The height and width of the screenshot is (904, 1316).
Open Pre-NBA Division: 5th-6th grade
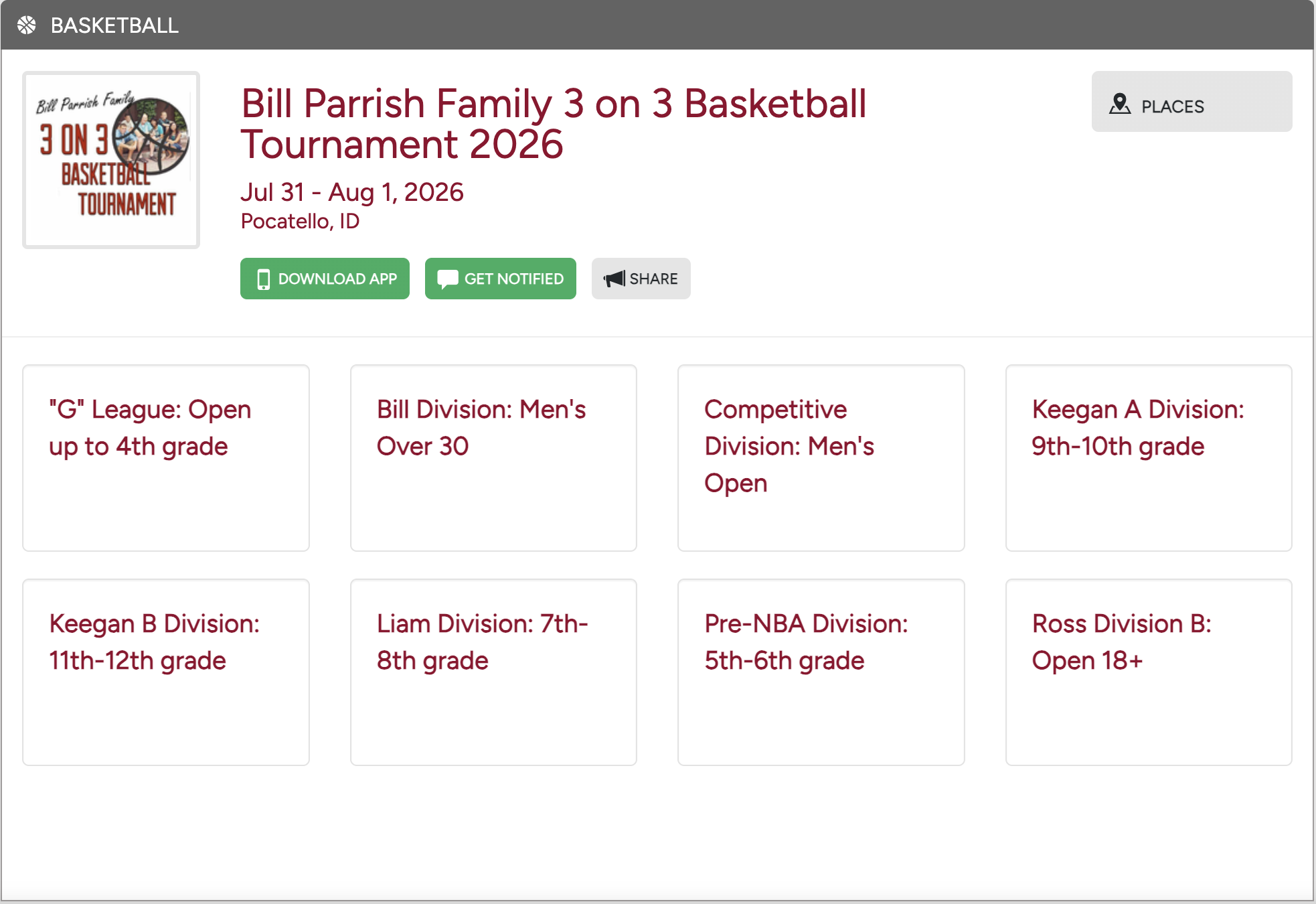821,672
